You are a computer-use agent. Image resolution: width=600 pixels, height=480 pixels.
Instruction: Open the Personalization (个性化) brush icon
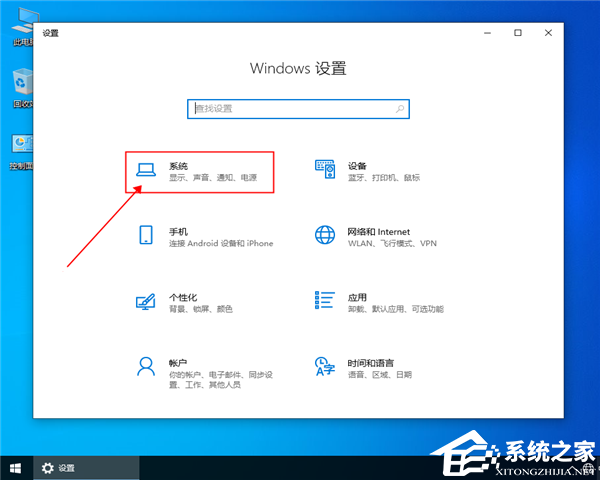pyautogui.click(x=146, y=302)
